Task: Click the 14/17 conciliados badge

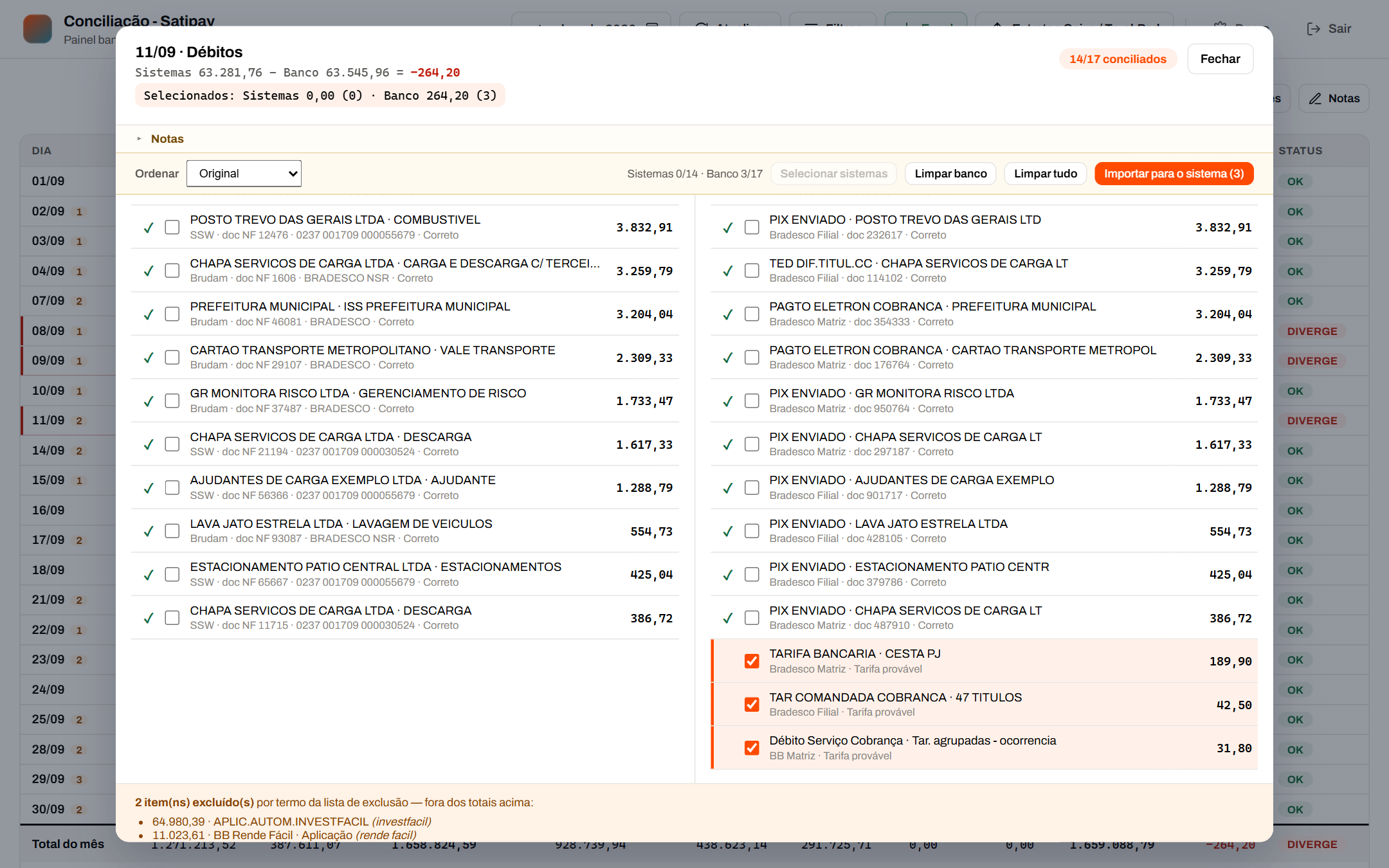Action: [x=1118, y=59]
